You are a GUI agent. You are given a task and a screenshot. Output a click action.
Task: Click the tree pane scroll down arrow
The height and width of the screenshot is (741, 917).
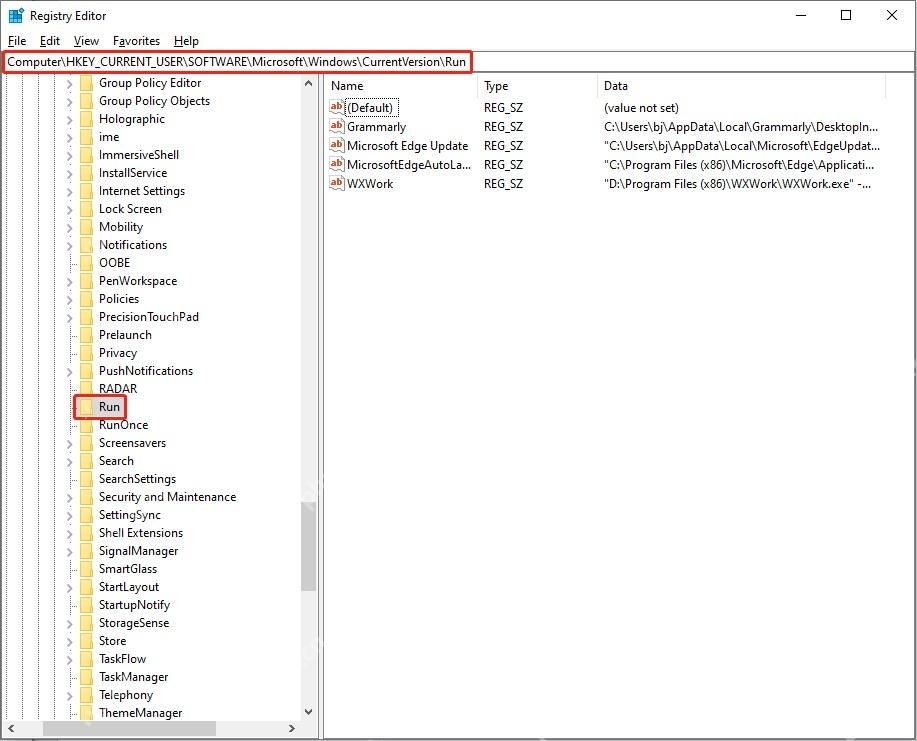tap(309, 712)
